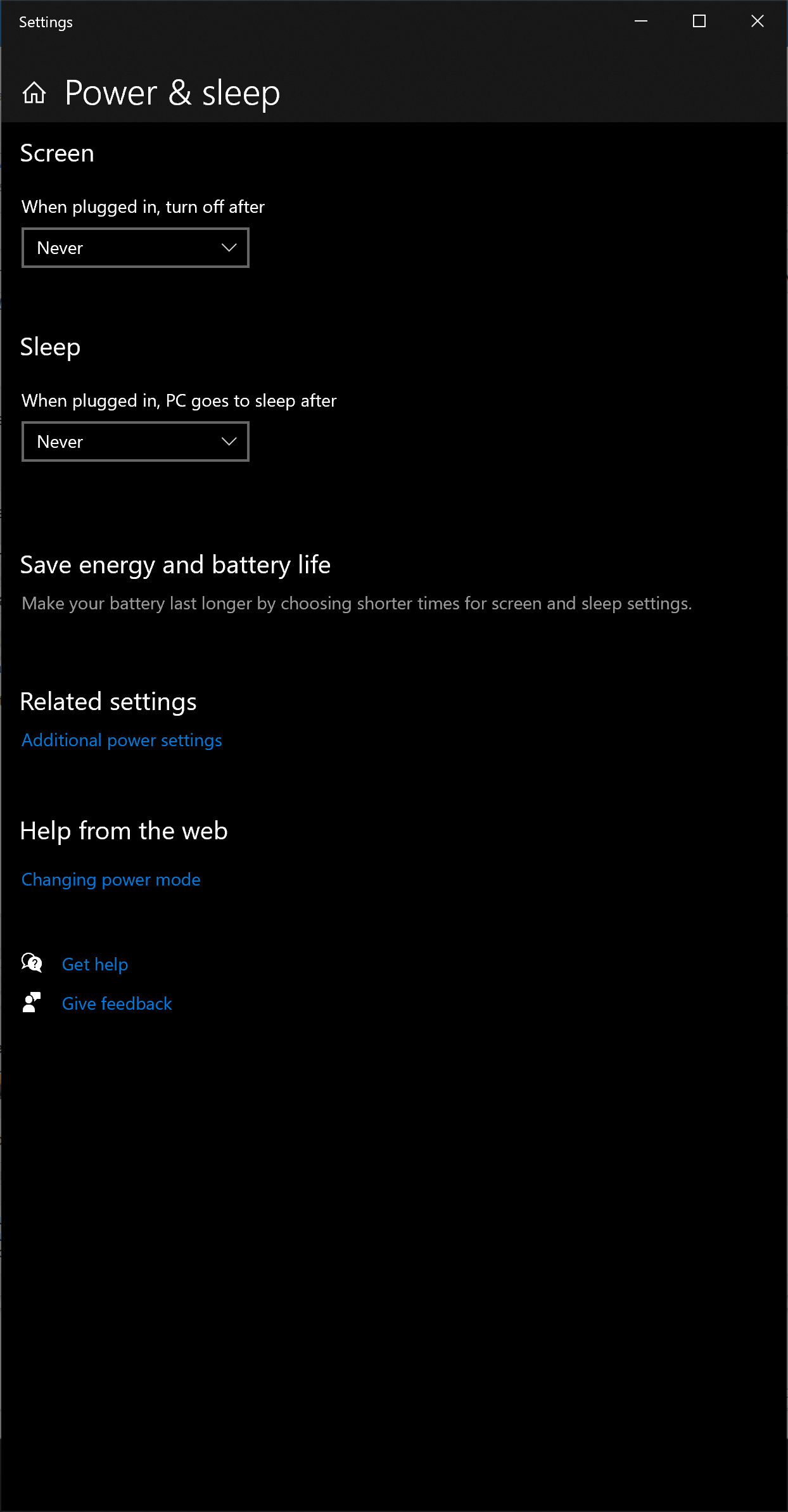Click the Related settings heading

tap(108, 702)
